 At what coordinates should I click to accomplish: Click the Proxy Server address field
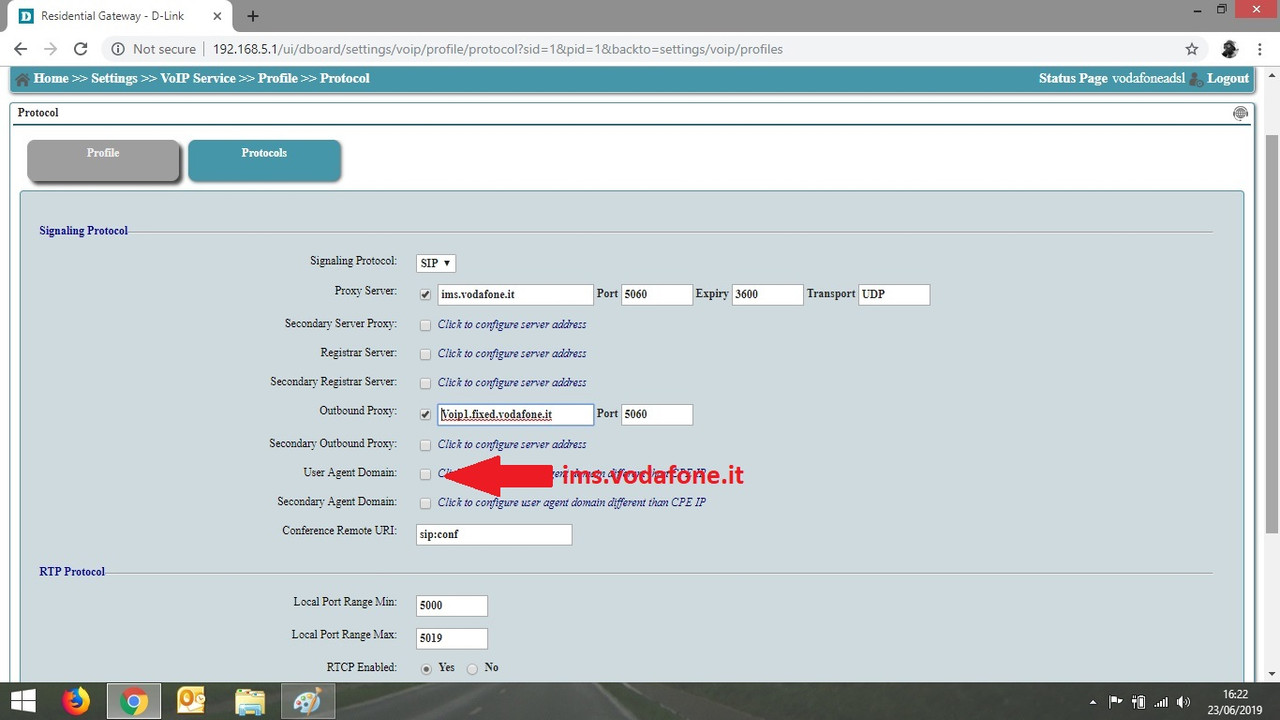(x=515, y=295)
